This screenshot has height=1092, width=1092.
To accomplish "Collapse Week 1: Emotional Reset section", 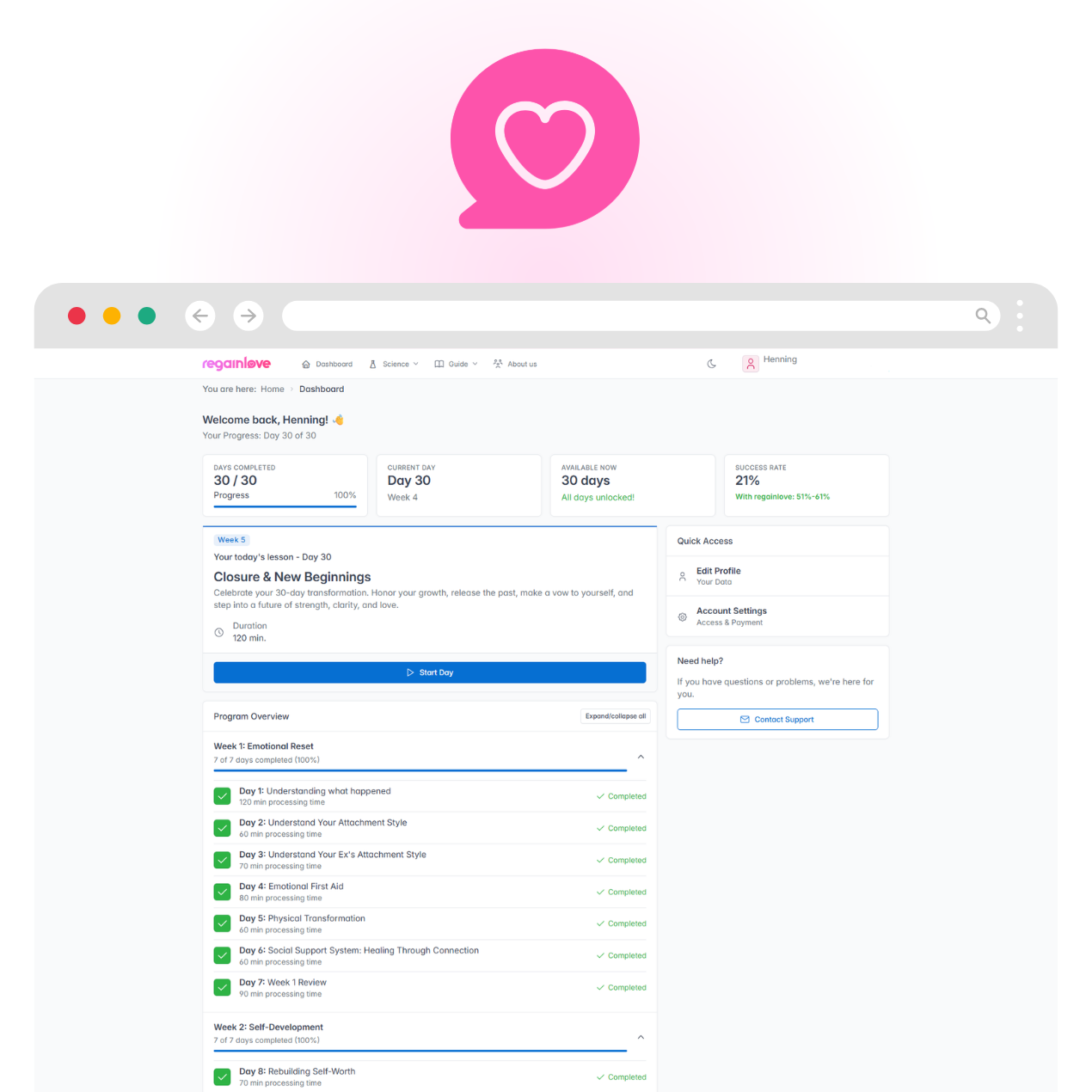I will tap(641, 757).
